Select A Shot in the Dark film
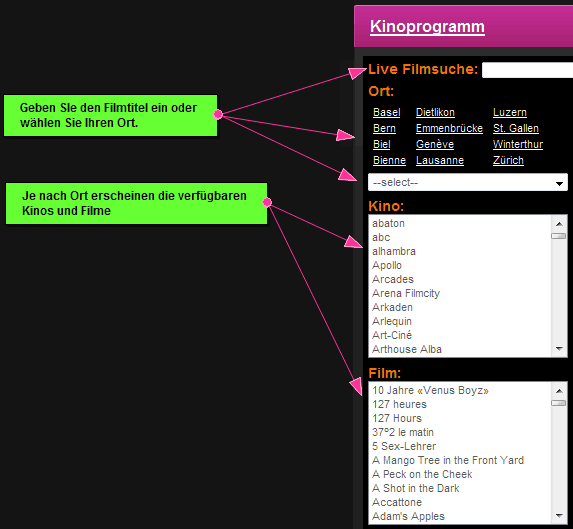 [415, 488]
